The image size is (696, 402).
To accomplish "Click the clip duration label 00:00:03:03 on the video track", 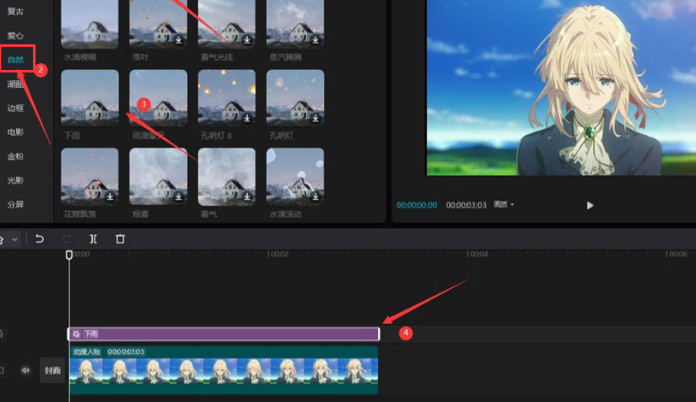I will [x=126, y=352].
